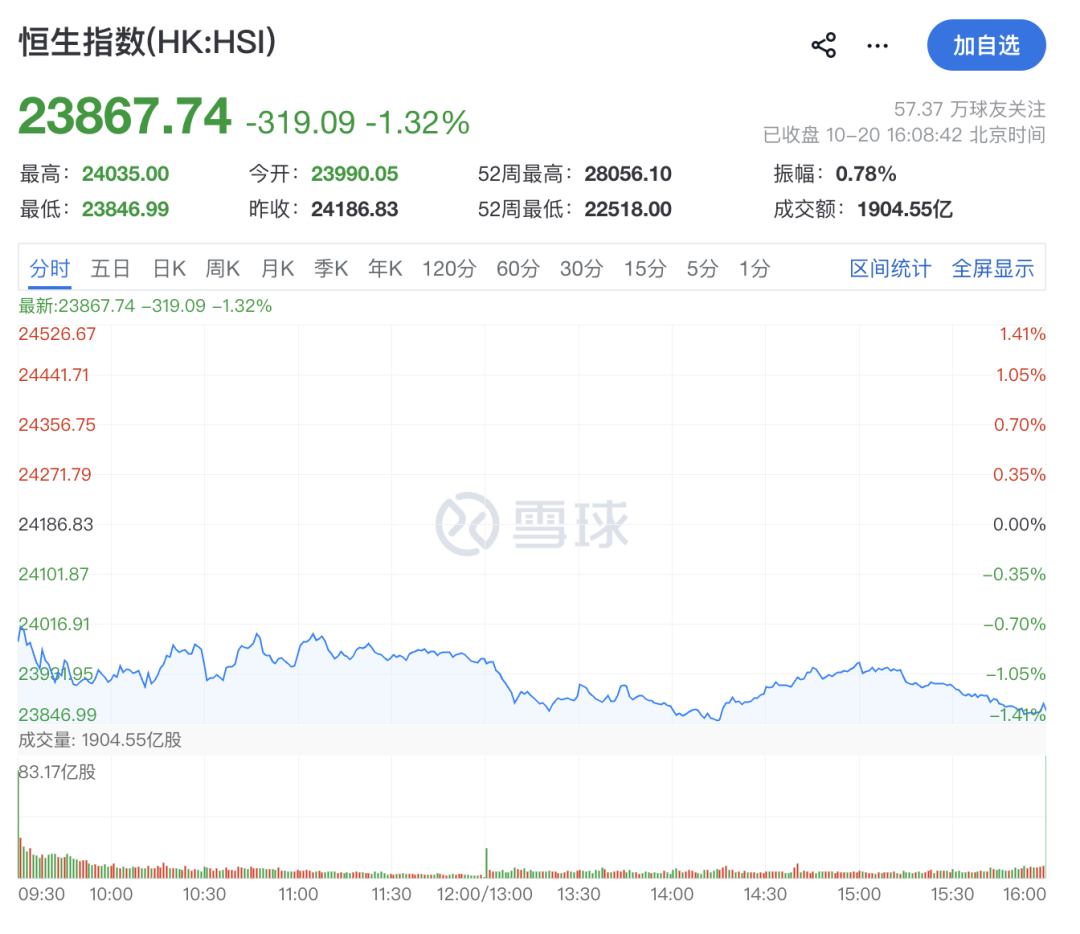Click the 24526.67 y-axis label
Image resolution: width=1080 pixels, height=934 pixels.
click(x=57, y=334)
